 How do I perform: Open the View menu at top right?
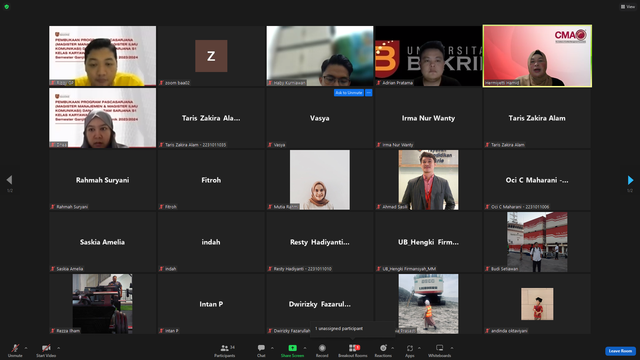(x=628, y=7)
